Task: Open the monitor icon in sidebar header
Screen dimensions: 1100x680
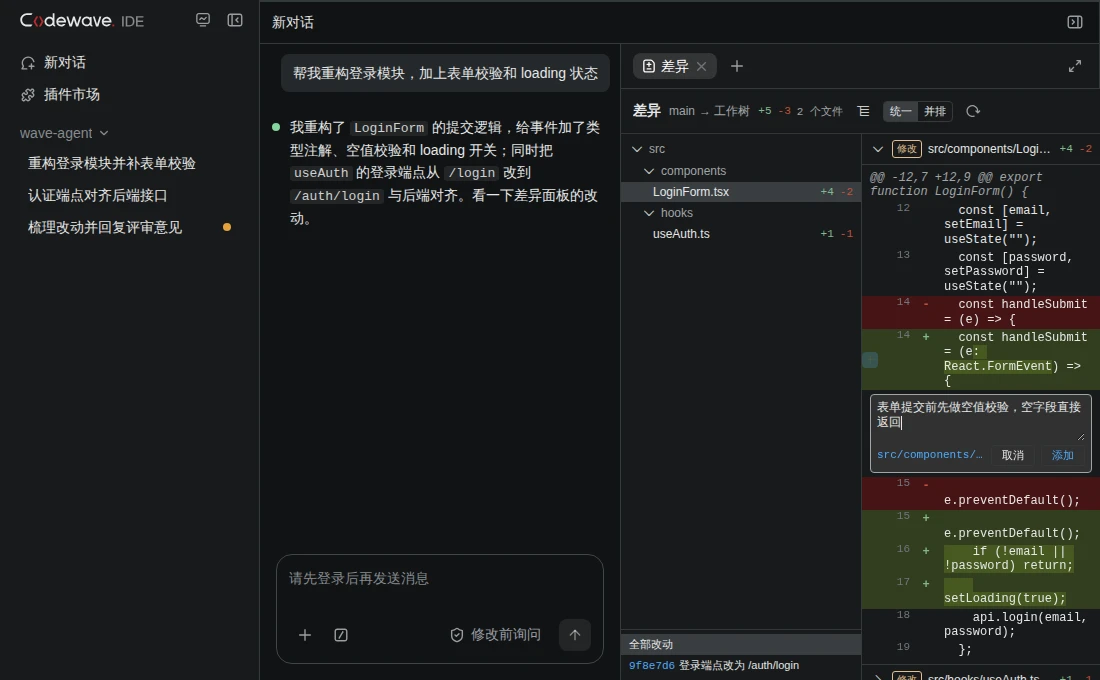Action: pos(203,20)
